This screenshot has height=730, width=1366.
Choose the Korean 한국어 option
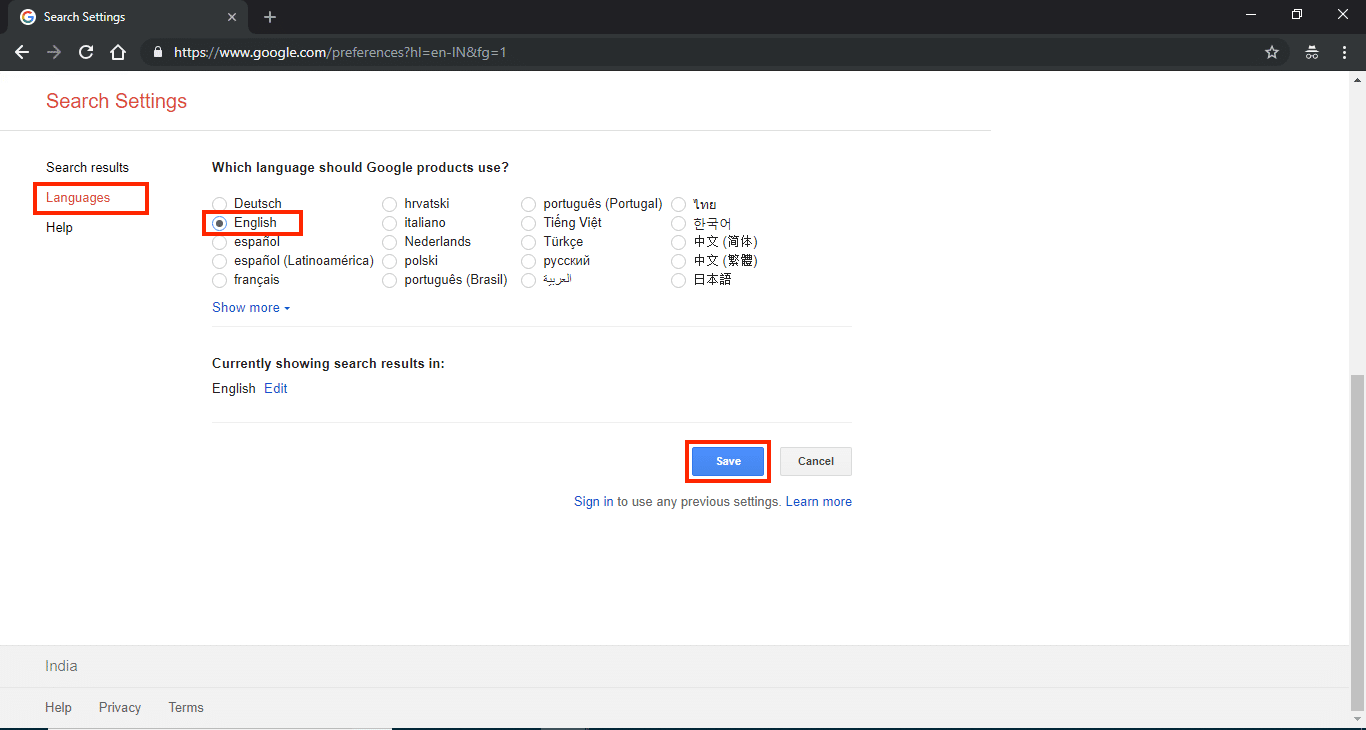[679, 223]
